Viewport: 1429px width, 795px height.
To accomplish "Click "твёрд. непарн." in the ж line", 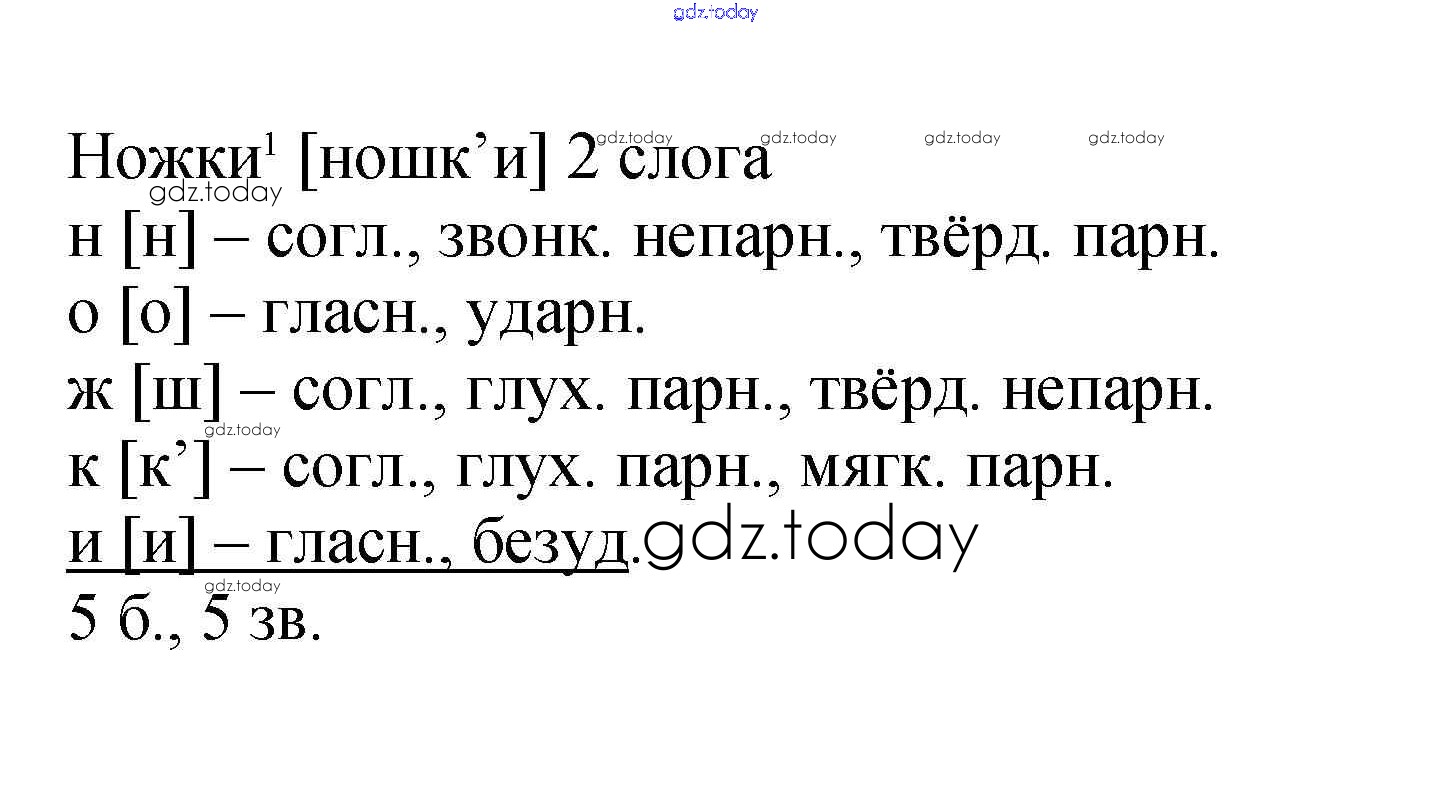I will 1010,392.
